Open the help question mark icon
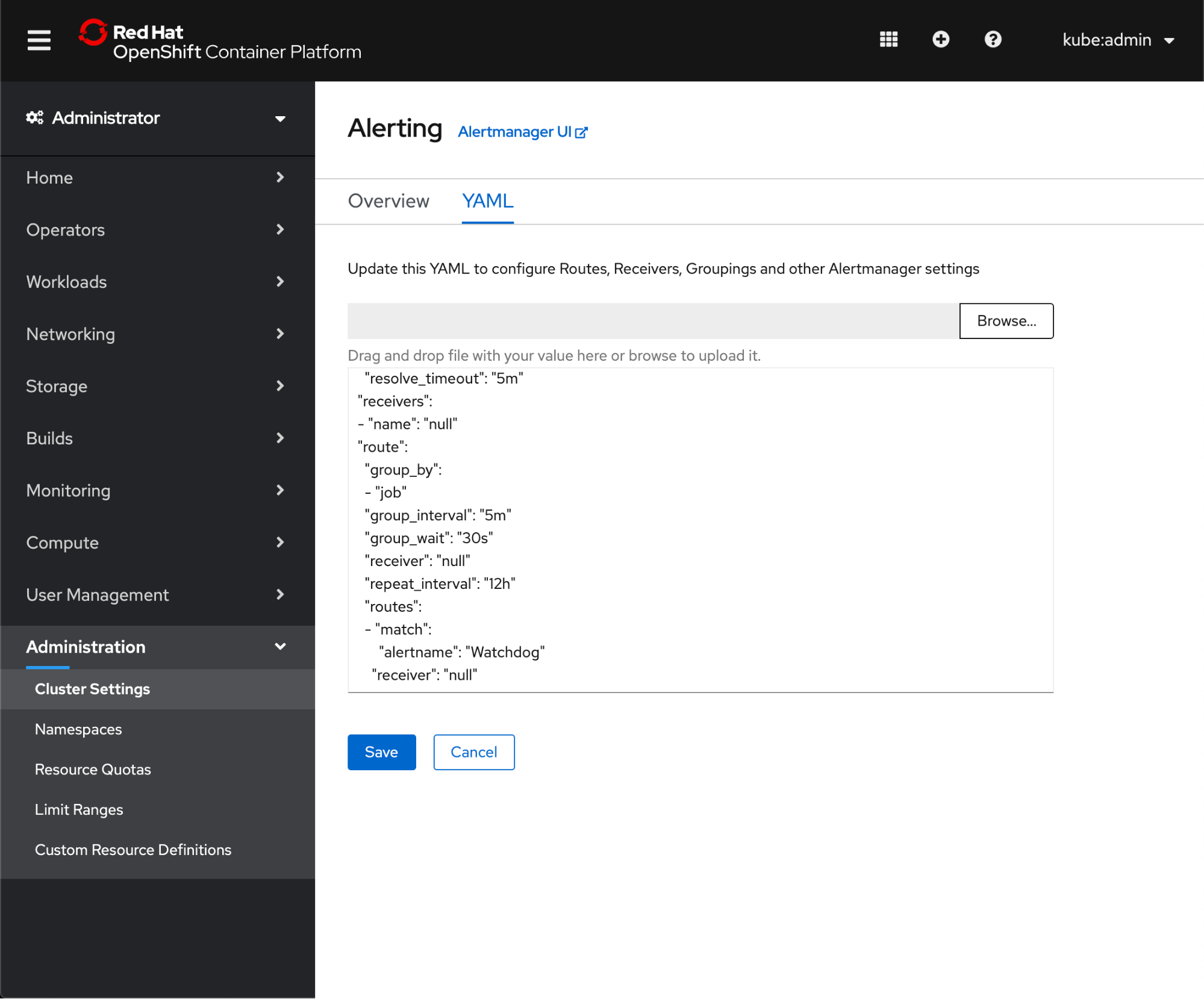The width and height of the screenshot is (1204, 999). [x=993, y=40]
